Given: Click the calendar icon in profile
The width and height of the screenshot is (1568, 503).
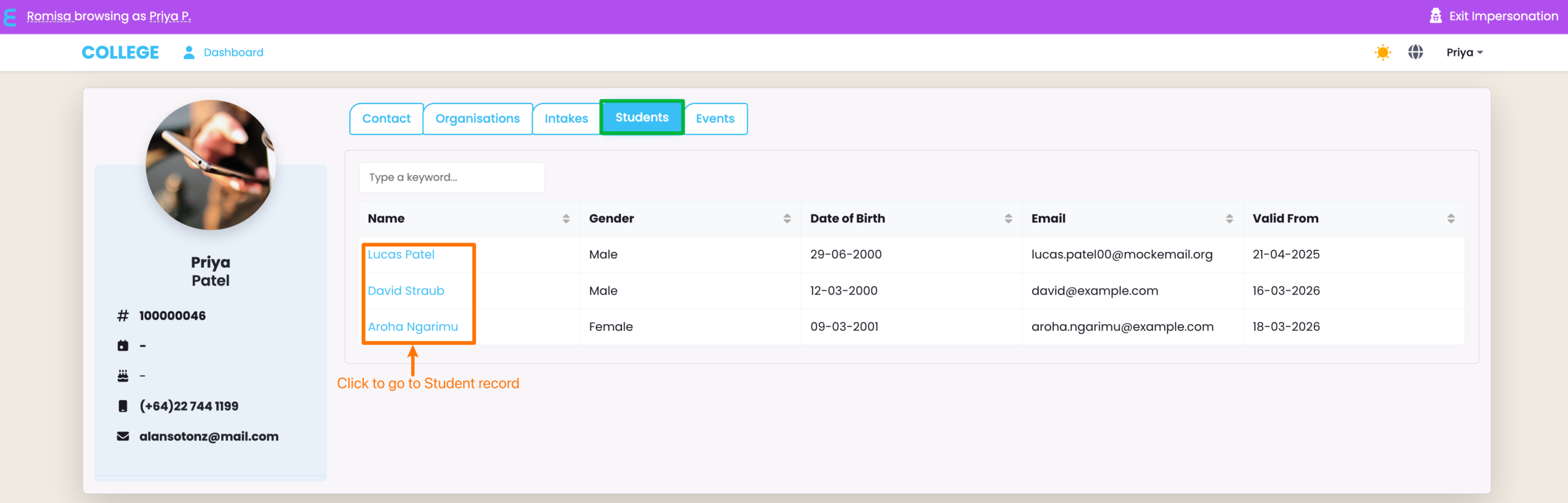Looking at the screenshot, I should click(x=123, y=346).
